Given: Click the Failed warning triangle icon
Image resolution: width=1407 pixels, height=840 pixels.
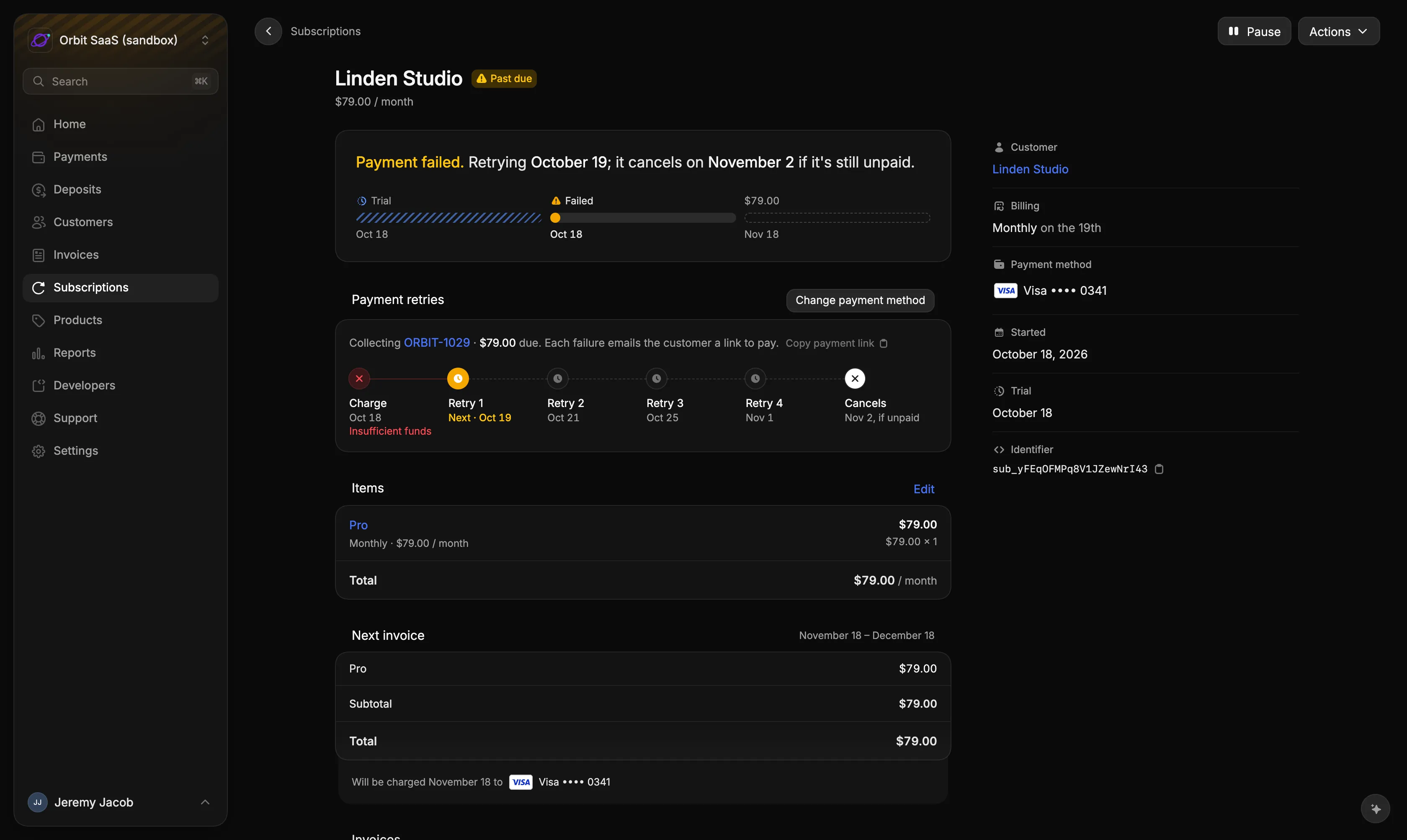Looking at the screenshot, I should point(556,201).
